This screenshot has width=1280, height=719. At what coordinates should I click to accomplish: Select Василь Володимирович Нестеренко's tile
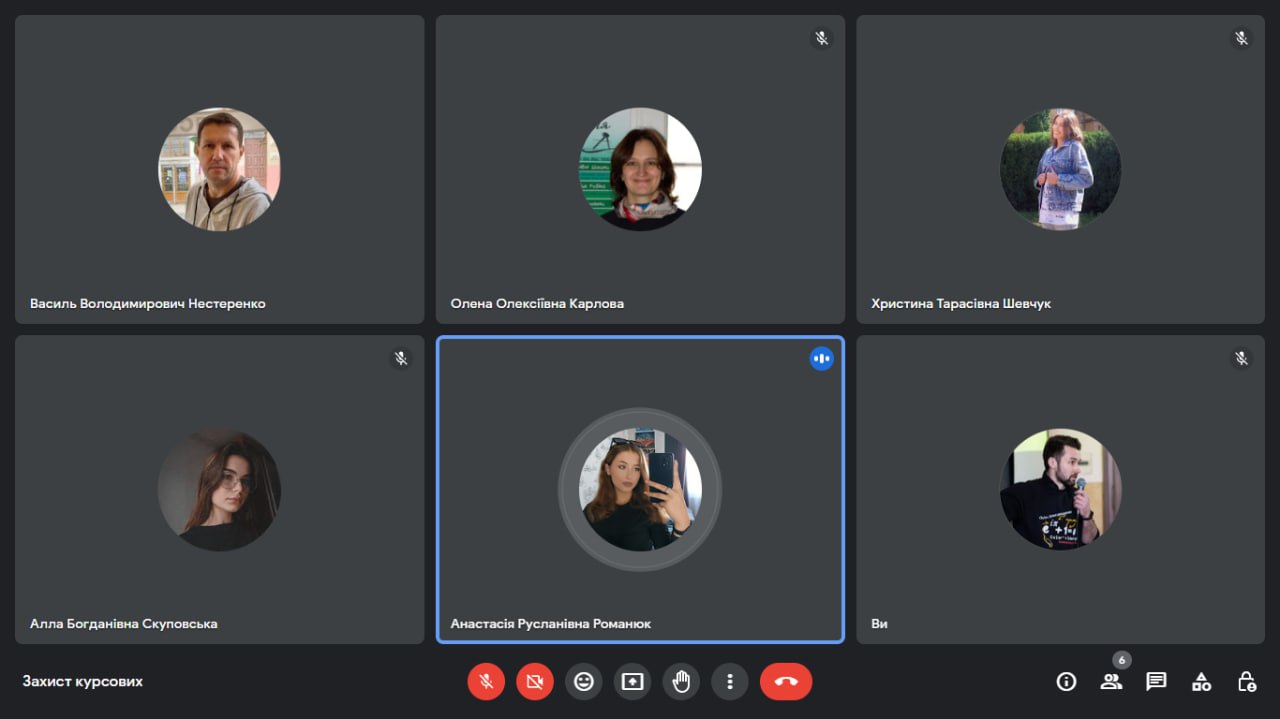tap(220, 169)
